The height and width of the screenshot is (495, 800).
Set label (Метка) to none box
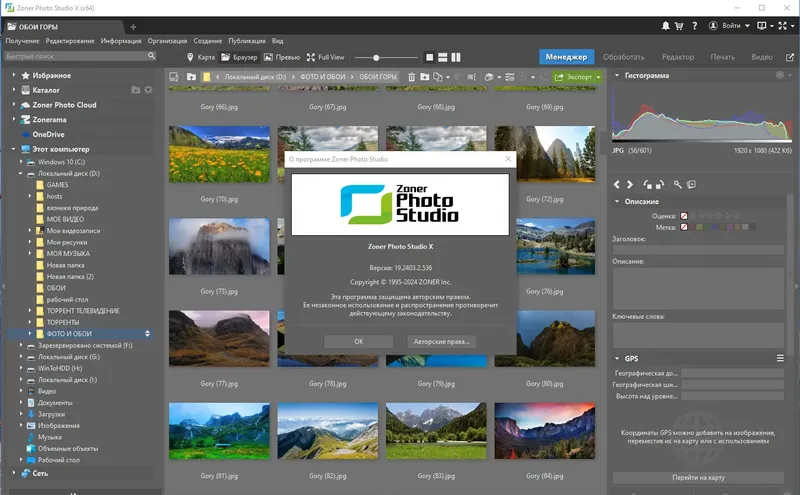[x=684, y=227]
